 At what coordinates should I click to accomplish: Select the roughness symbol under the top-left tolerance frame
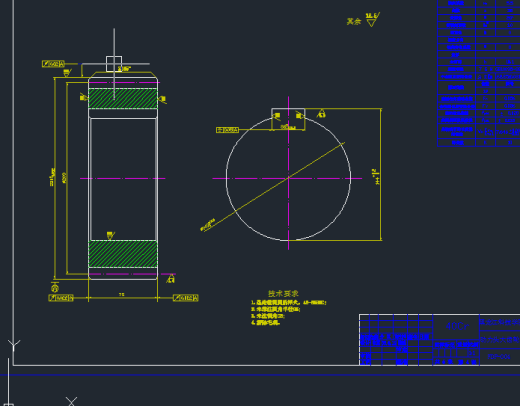(67, 73)
